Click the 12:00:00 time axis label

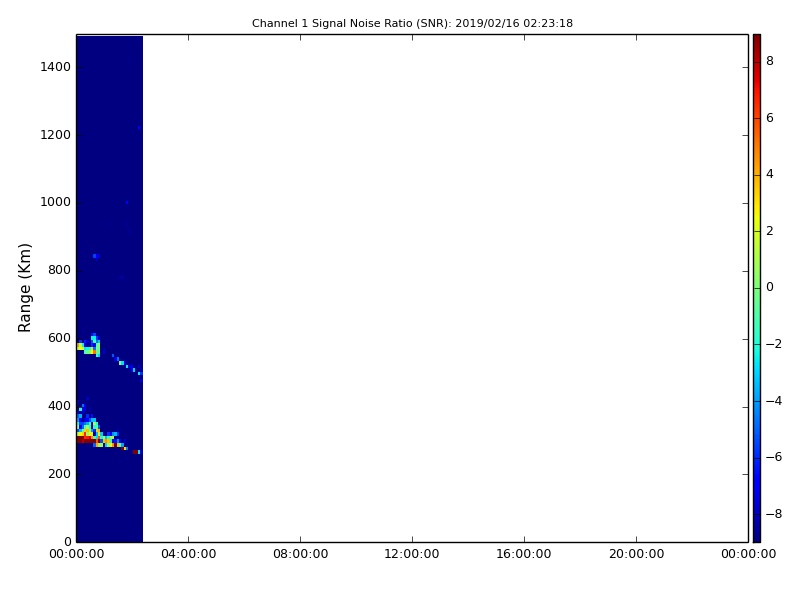(412, 554)
